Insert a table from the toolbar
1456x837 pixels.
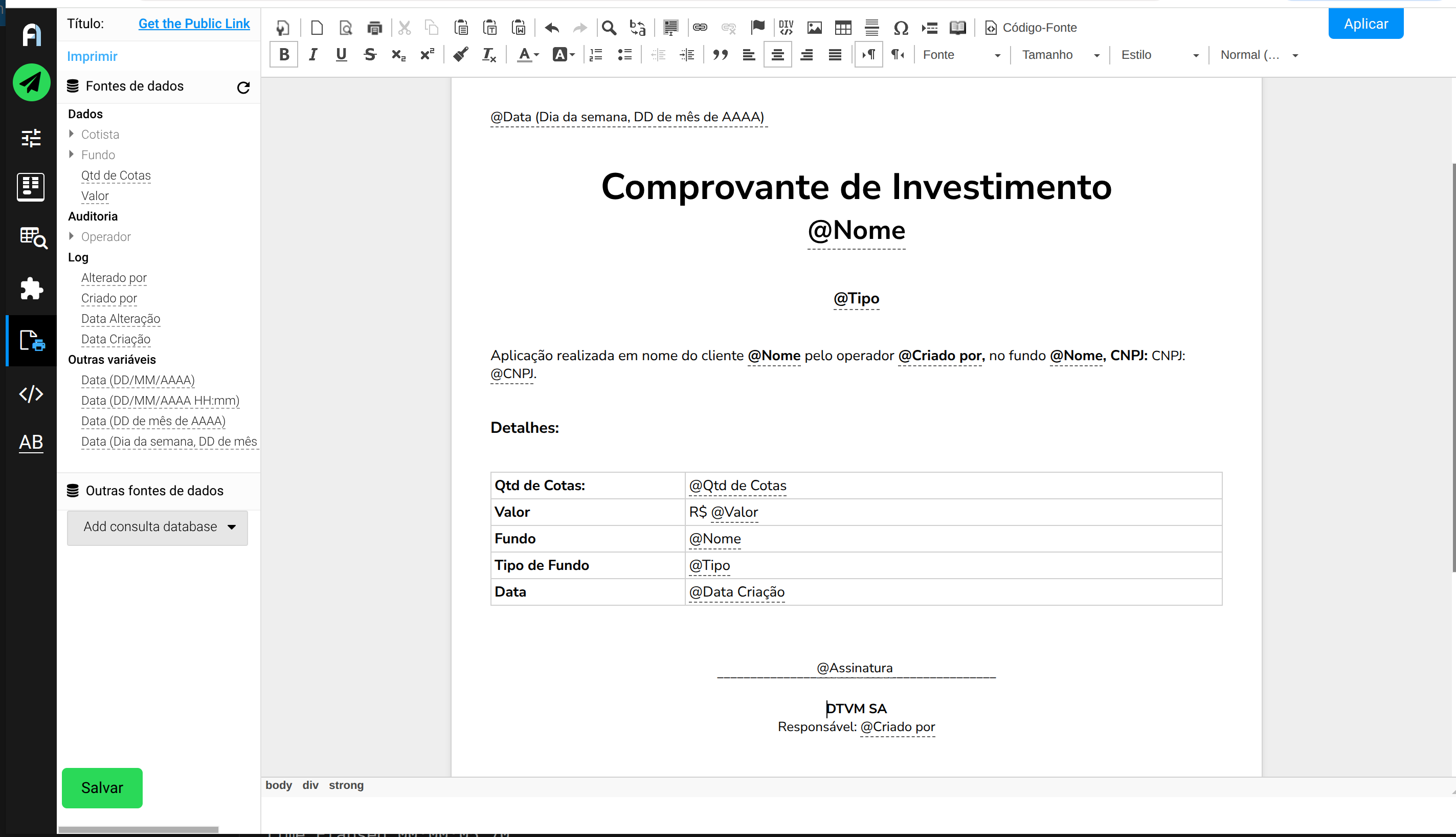(x=843, y=28)
